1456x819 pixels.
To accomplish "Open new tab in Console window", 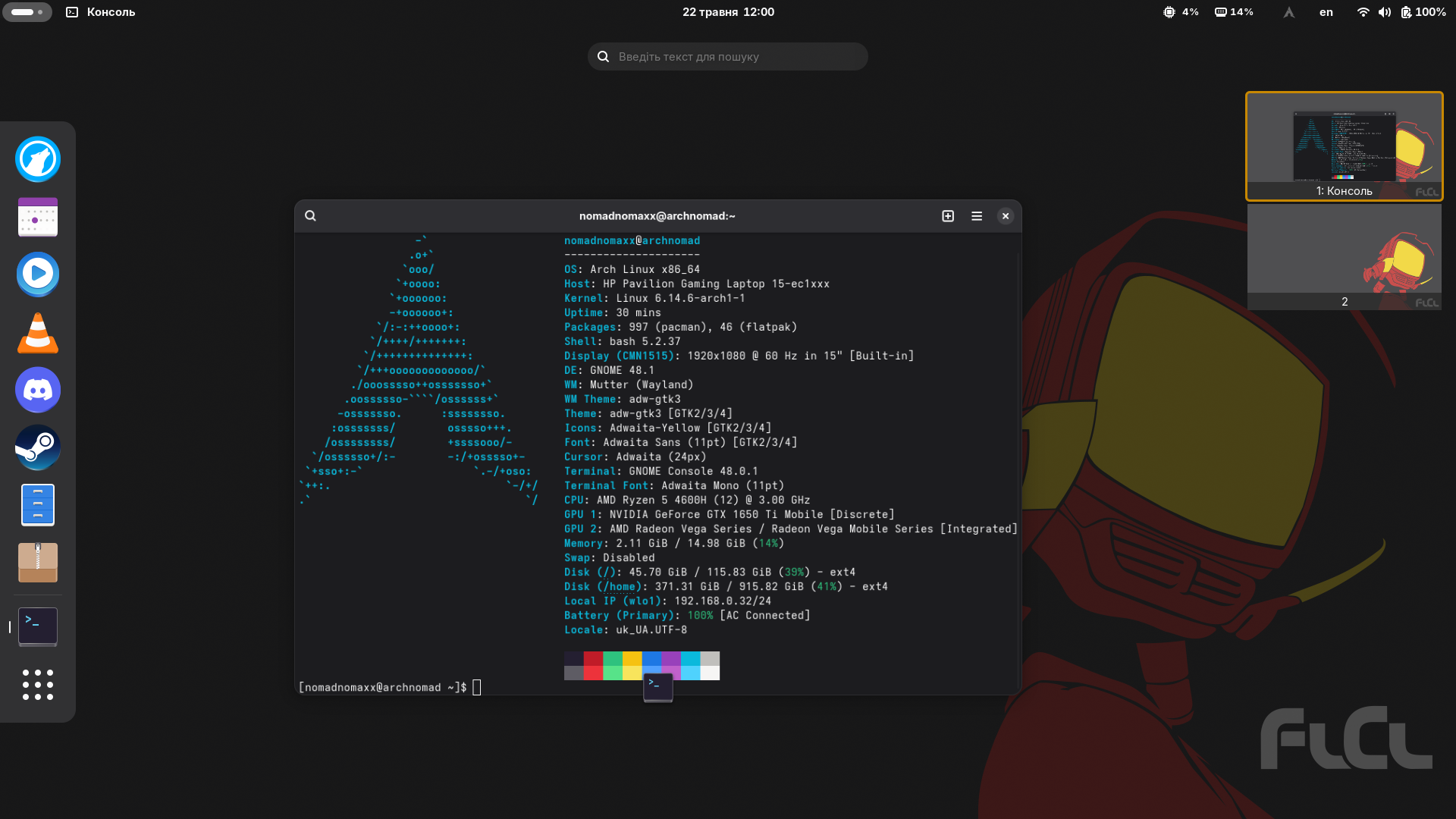I will pyautogui.click(x=948, y=216).
